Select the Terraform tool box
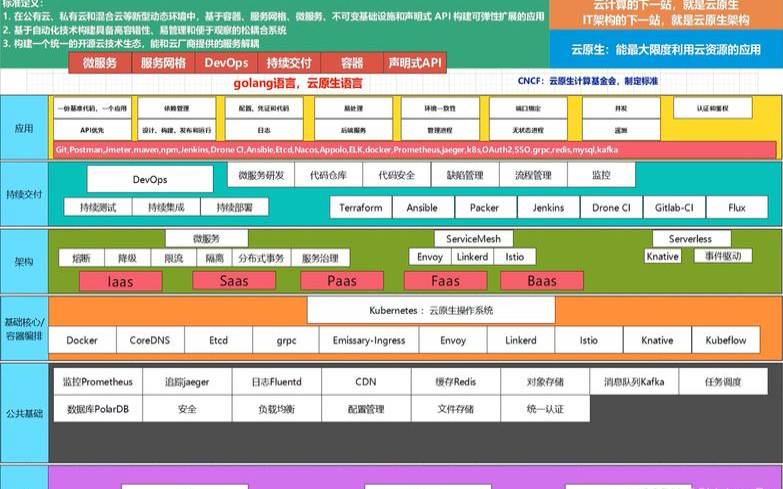This screenshot has width=783, height=489. (360, 208)
